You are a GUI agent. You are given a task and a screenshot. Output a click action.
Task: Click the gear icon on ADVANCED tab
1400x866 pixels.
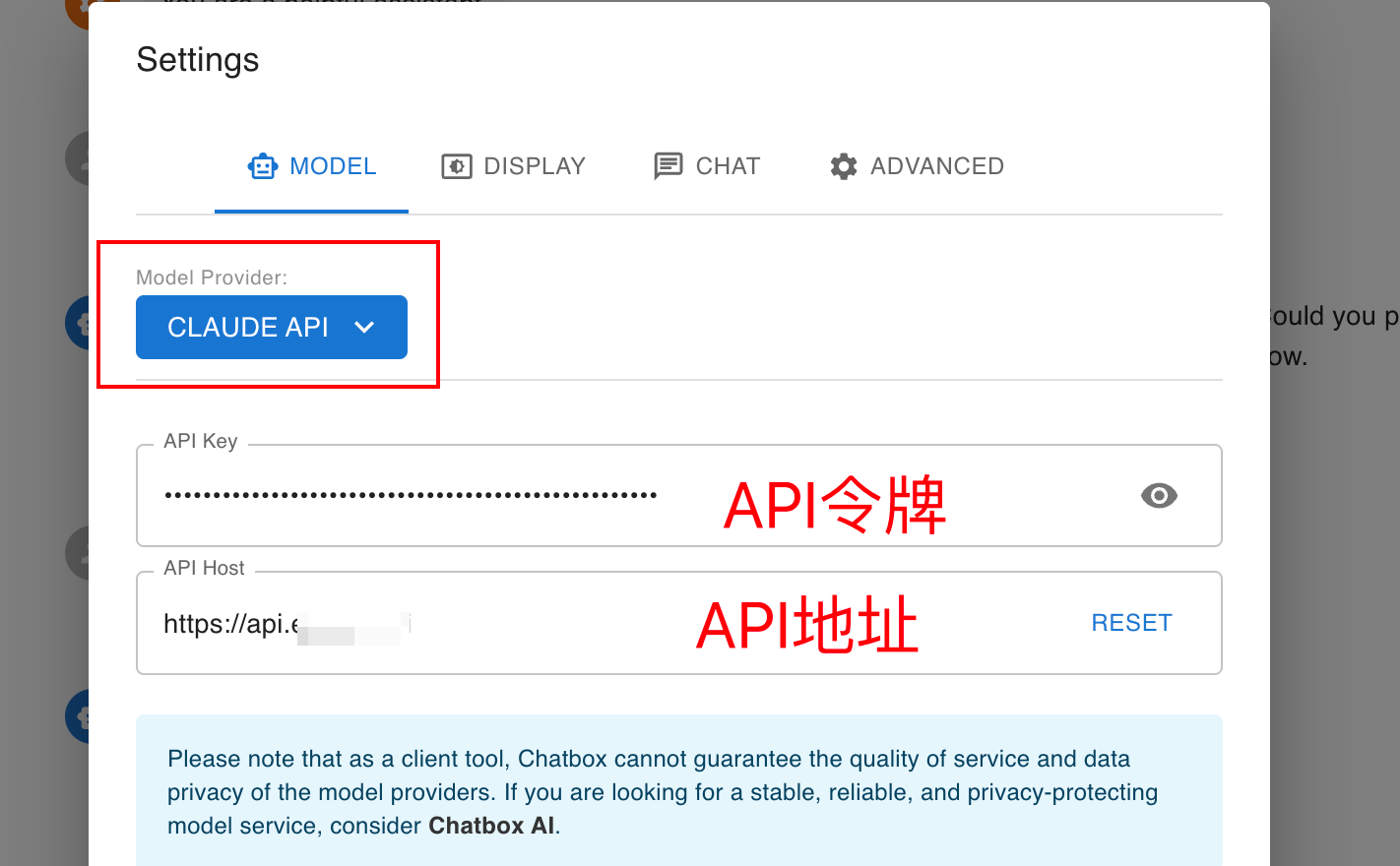pos(844,166)
